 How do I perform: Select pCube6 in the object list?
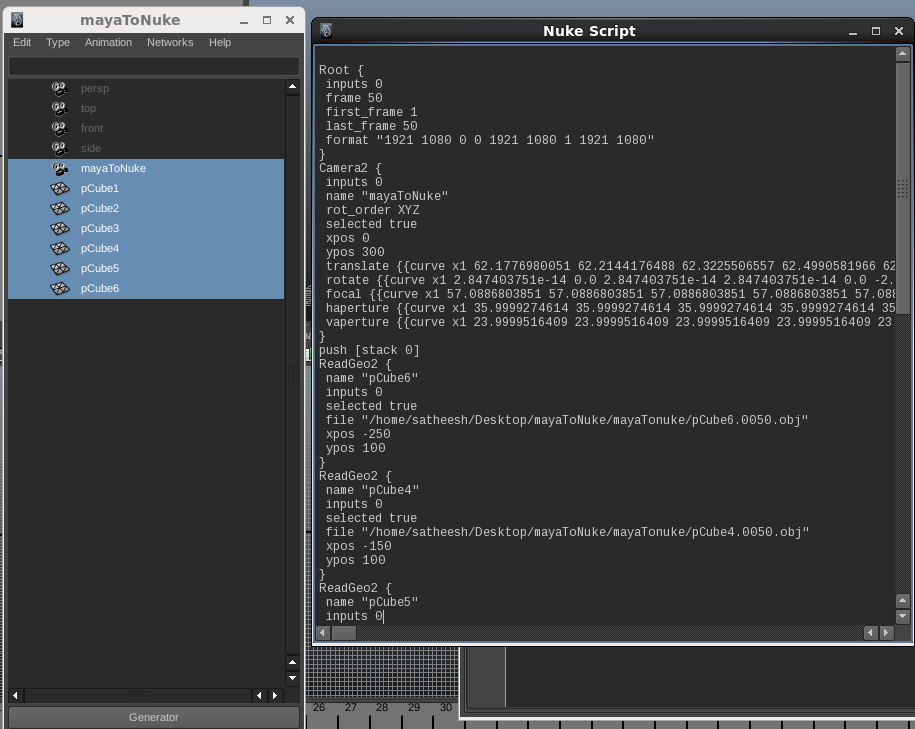(x=146, y=288)
